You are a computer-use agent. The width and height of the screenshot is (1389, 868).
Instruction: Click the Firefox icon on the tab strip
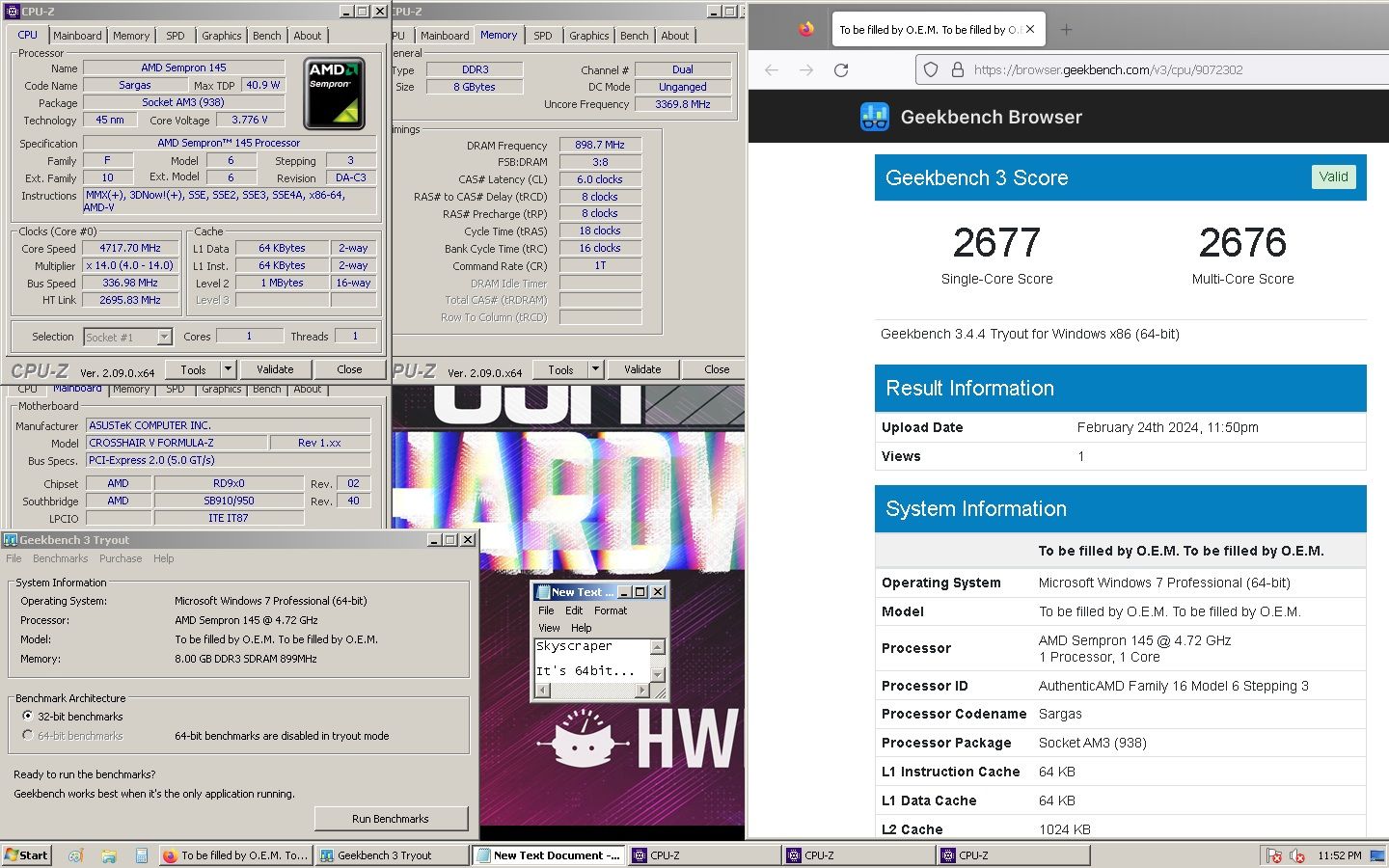[806, 29]
